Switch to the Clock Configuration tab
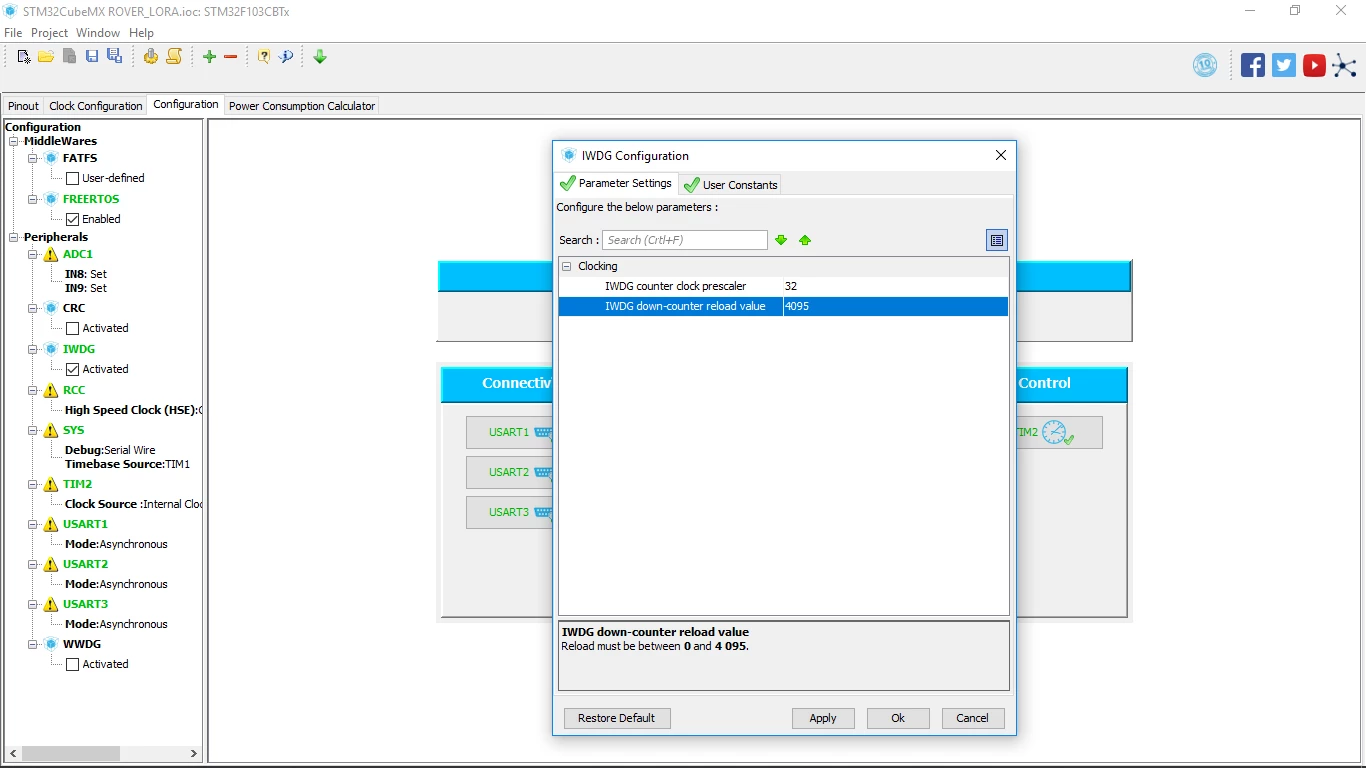Viewport: 1366px width, 768px height. pyautogui.click(x=96, y=106)
